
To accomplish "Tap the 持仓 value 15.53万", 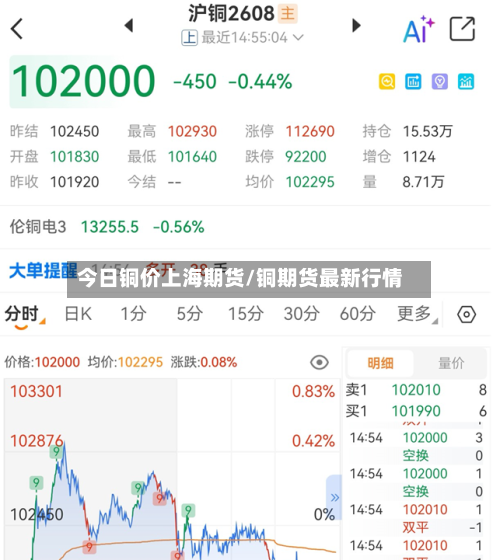I will coord(428,131).
